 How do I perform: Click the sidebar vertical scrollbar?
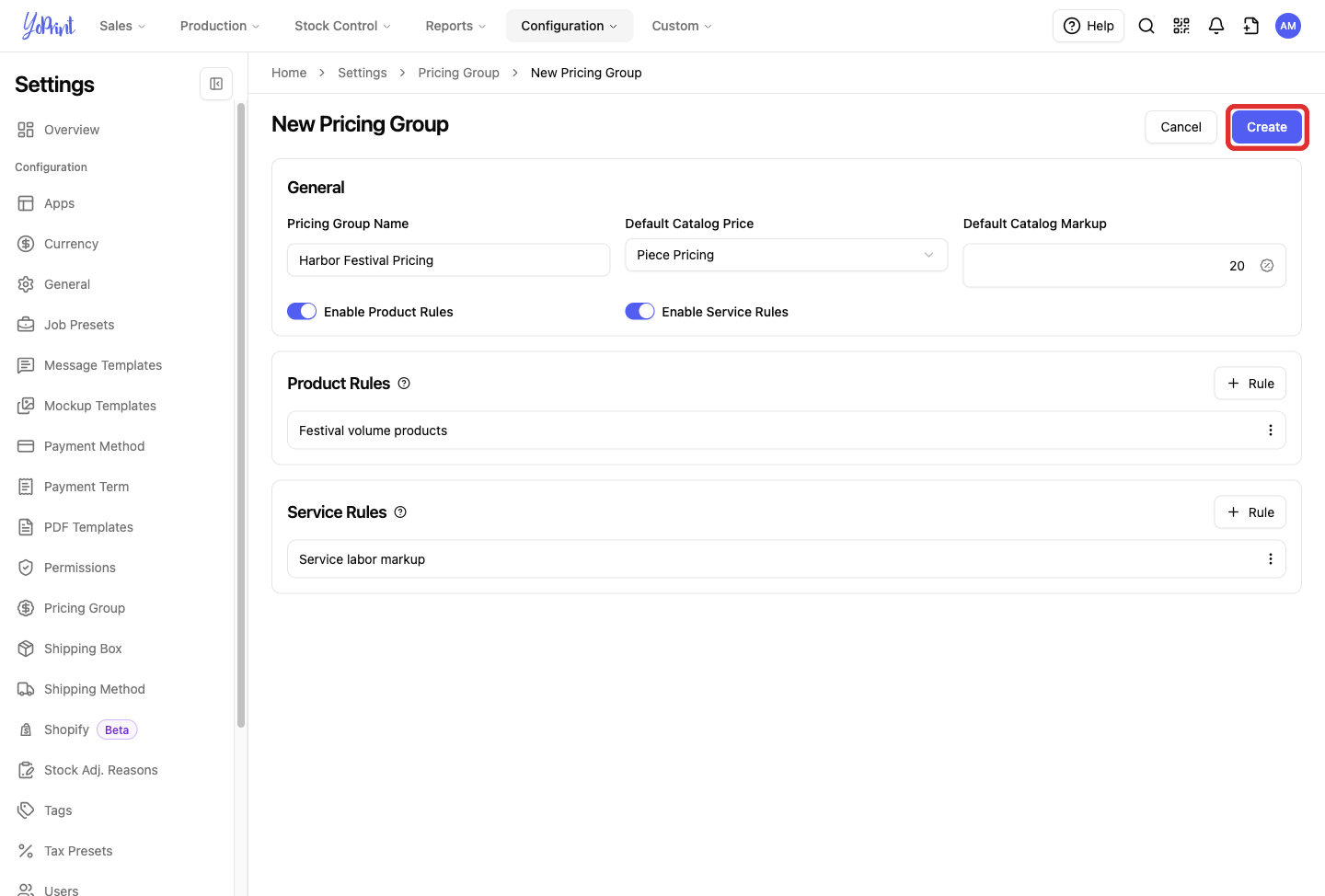click(x=241, y=414)
